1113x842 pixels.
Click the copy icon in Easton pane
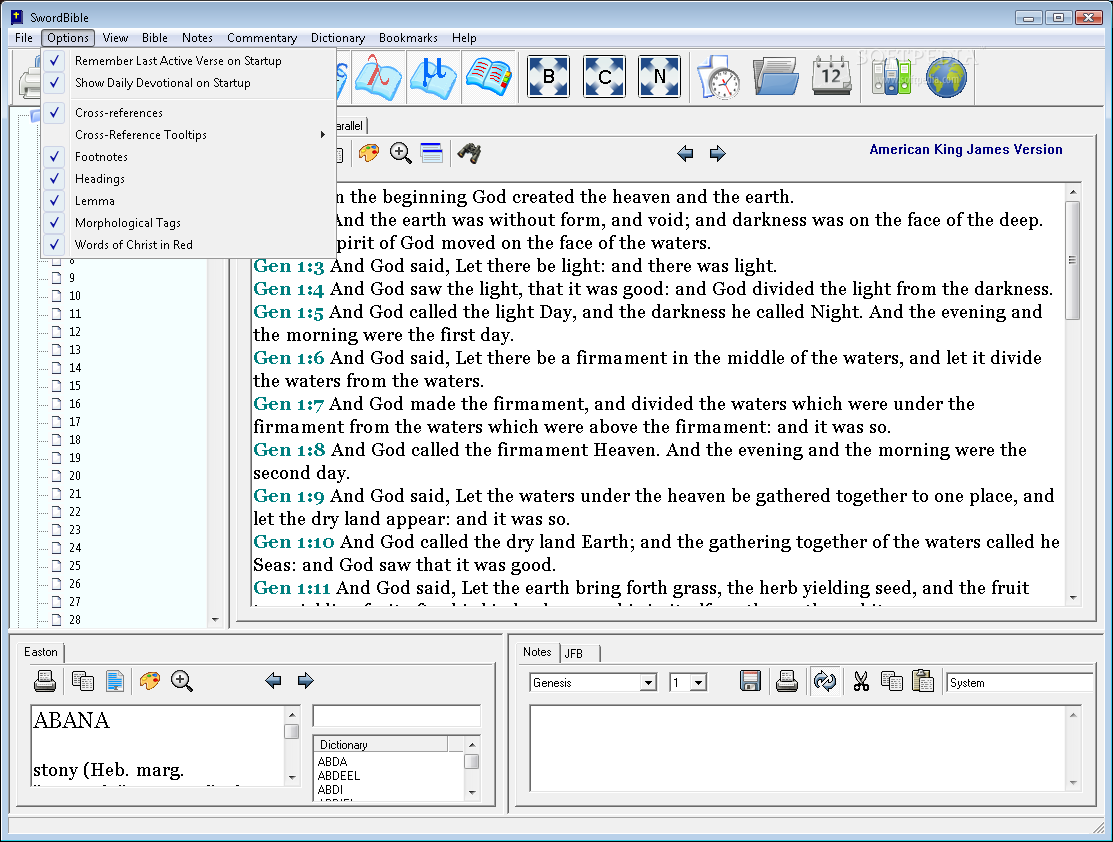click(x=83, y=681)
